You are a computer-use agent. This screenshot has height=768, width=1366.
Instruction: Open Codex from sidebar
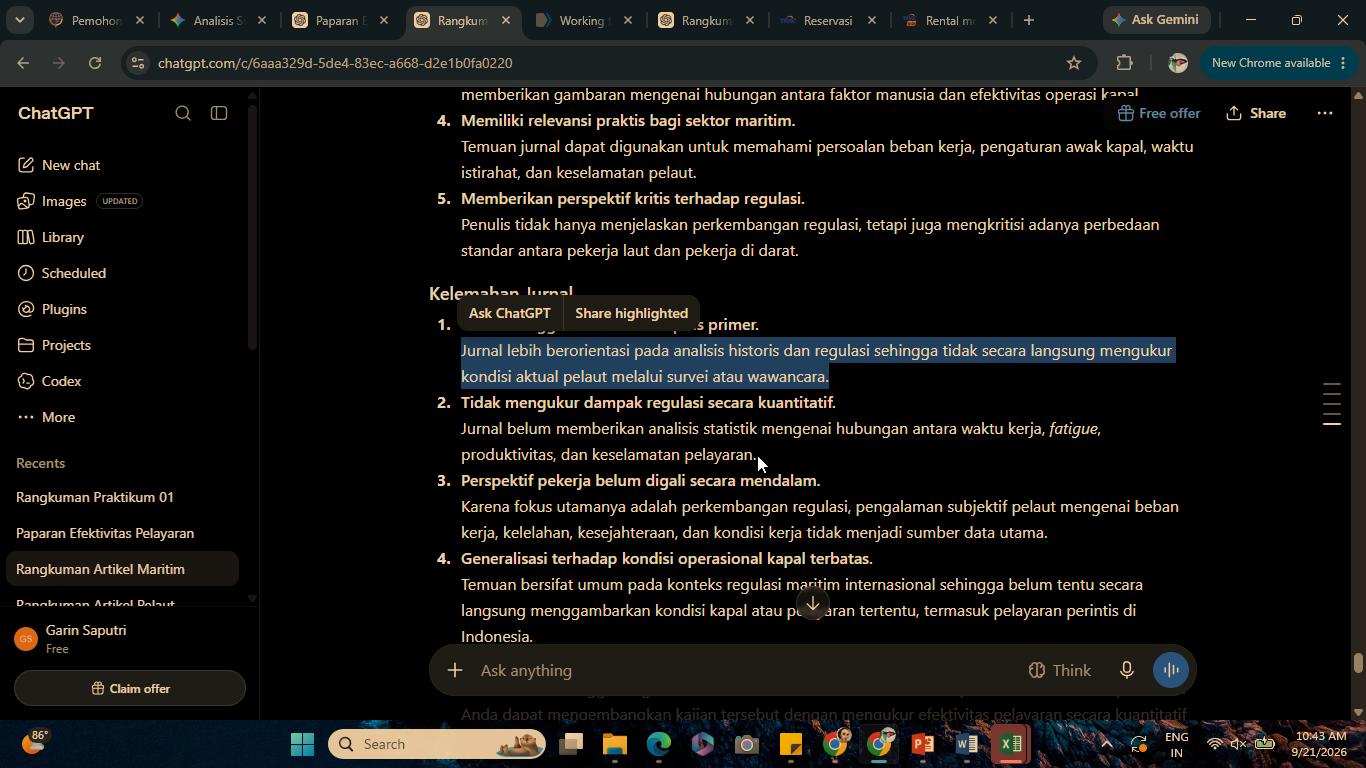click(x=61, y=381)
